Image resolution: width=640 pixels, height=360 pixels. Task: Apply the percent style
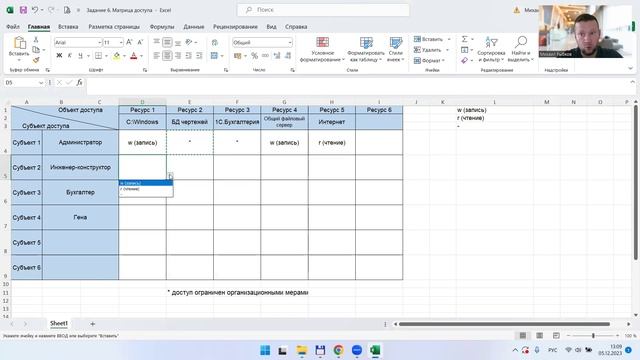254,56
